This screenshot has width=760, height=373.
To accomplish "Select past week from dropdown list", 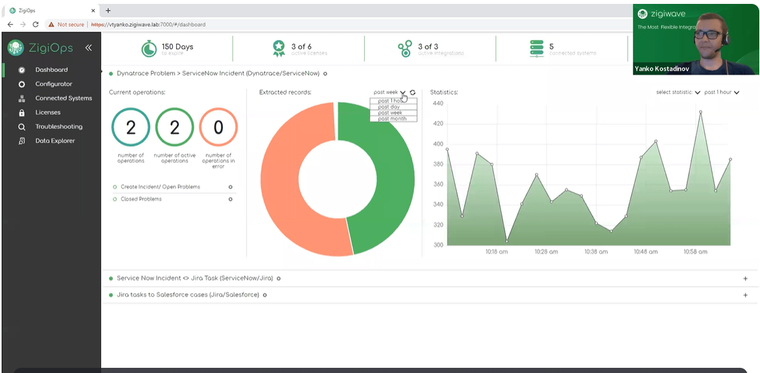I will (393, 112).
